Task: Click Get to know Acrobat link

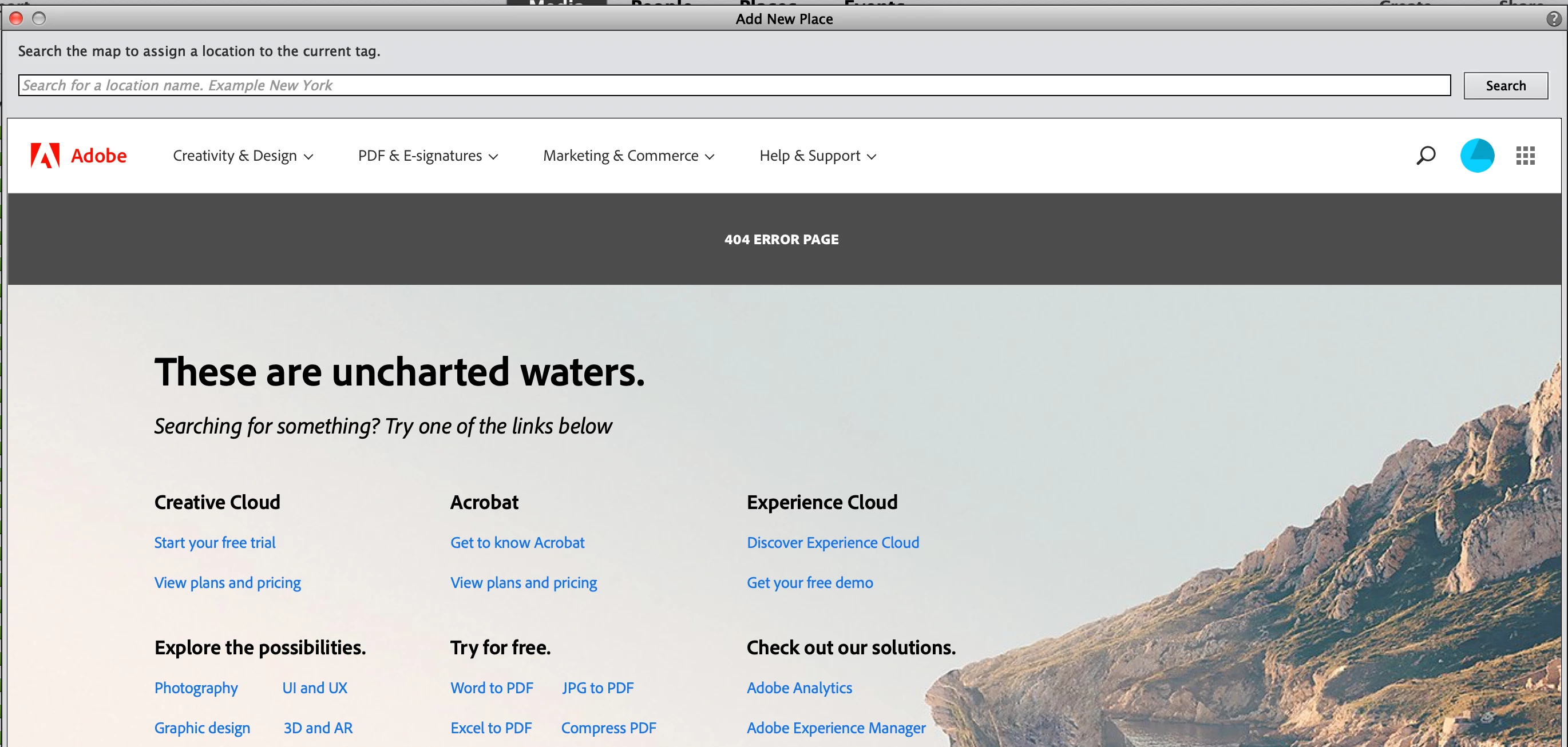Action: pos(517,543)
